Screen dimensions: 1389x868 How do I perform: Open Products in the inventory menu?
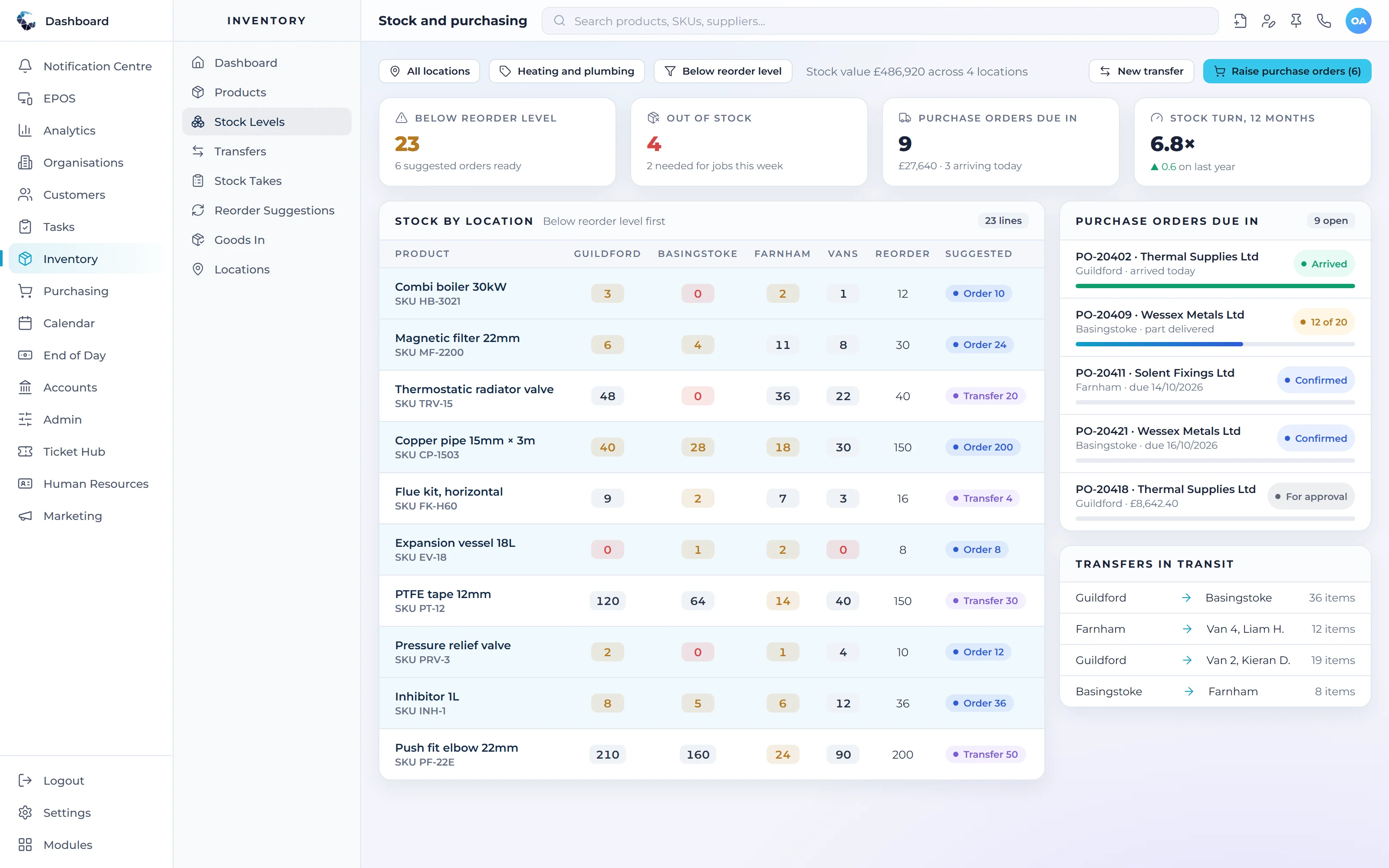coord(267,92)
